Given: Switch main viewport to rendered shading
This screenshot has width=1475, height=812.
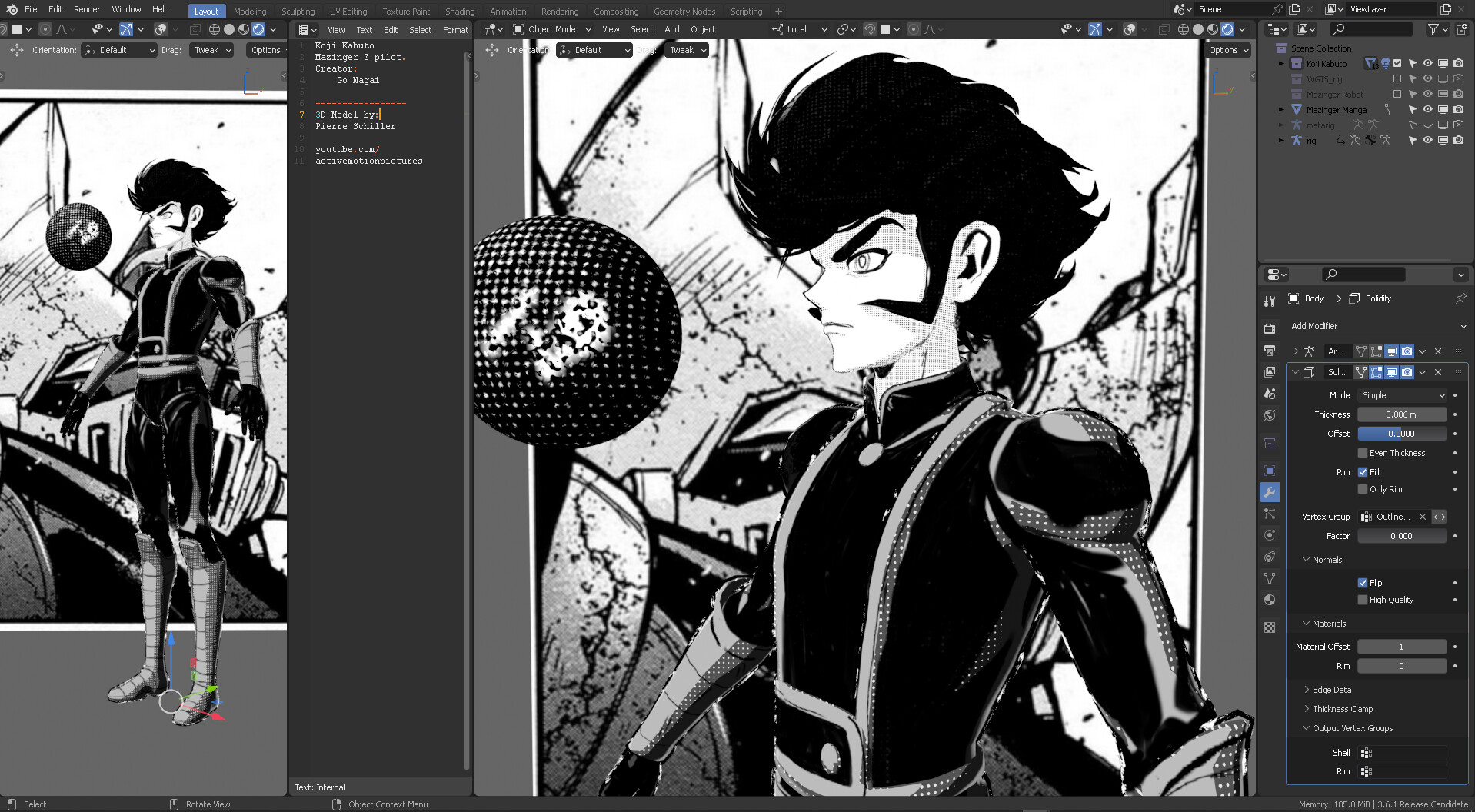Looking at the screenshot, I should 1227,29.
